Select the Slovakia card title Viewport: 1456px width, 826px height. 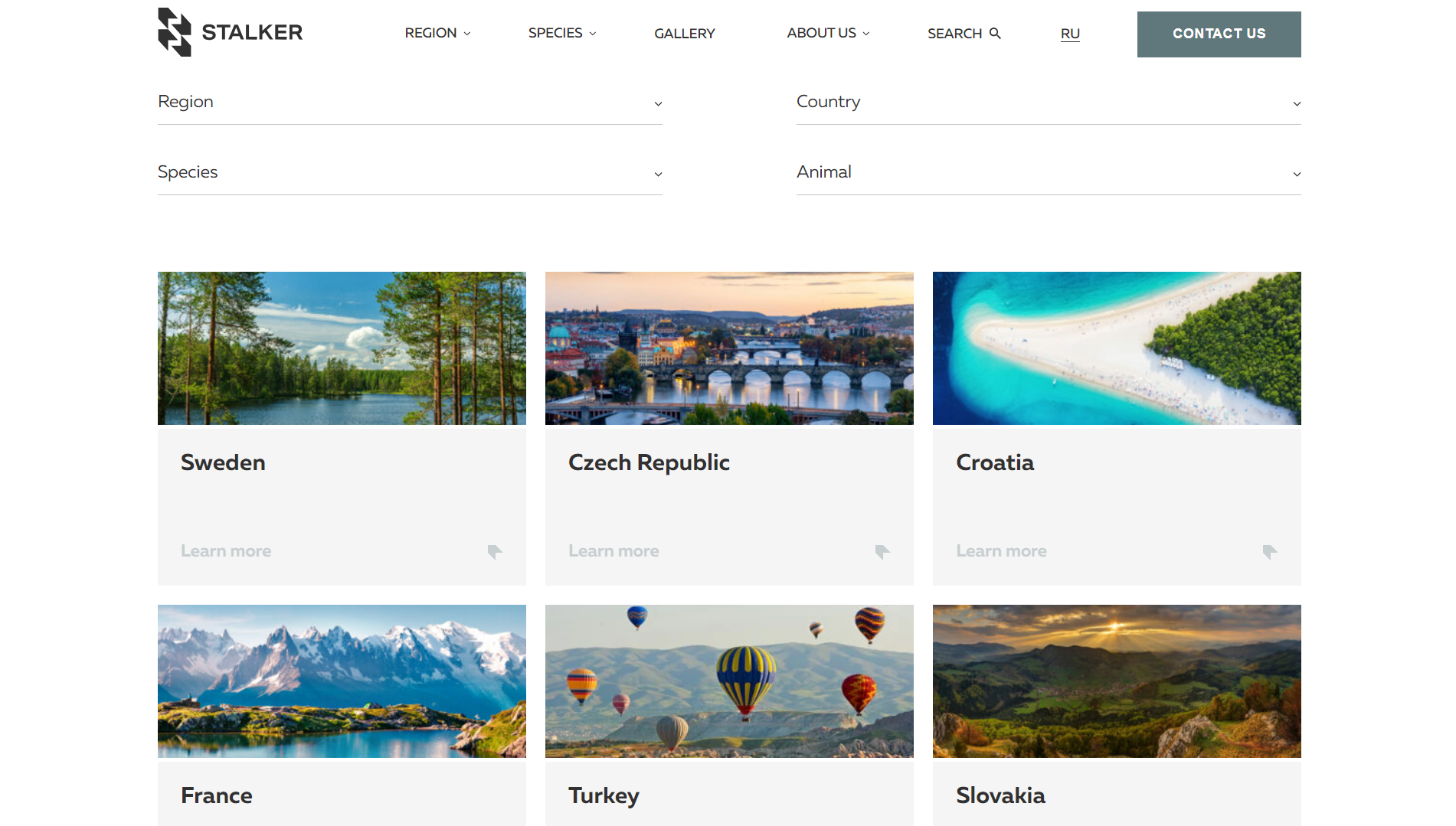1000,795
